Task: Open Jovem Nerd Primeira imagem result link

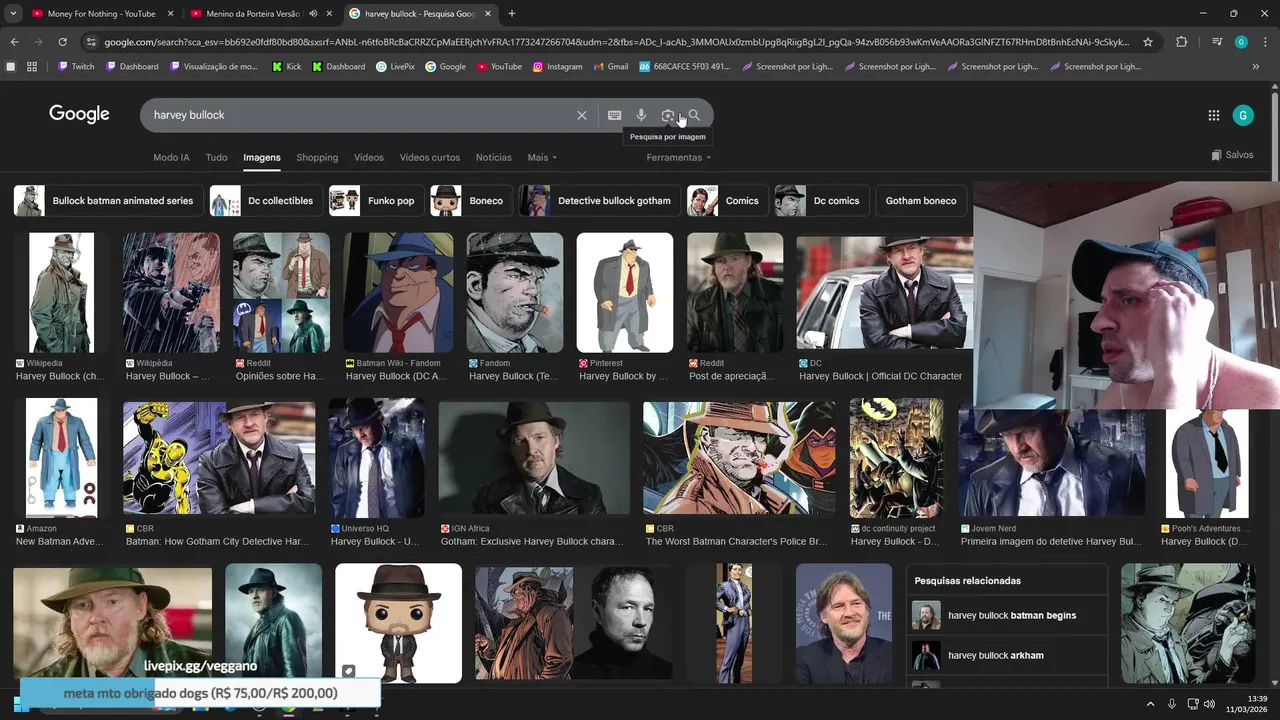Action: (1051, 541)
